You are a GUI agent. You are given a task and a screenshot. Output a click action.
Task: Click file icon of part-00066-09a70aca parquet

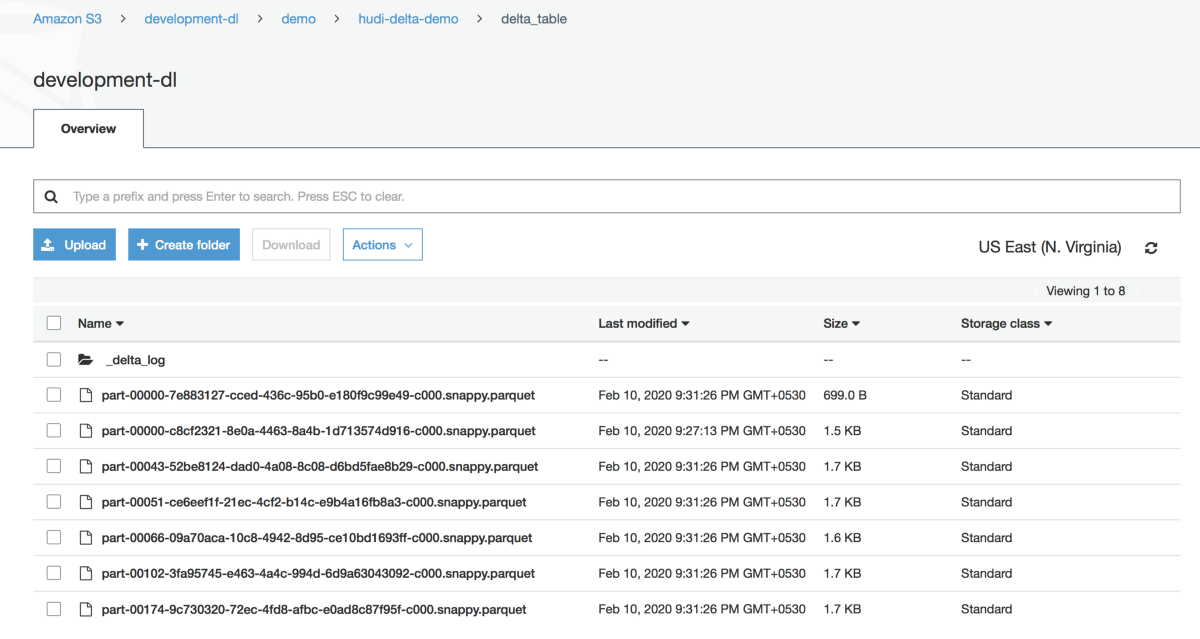(x=85, y=538)
